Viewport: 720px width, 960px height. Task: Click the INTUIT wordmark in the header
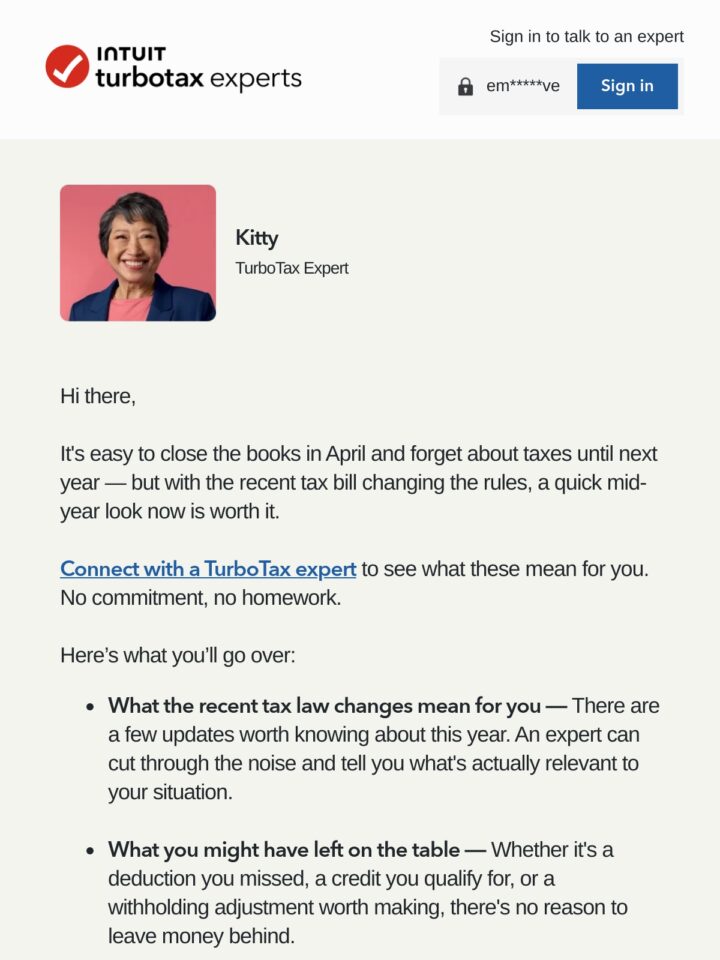[131, 54]
